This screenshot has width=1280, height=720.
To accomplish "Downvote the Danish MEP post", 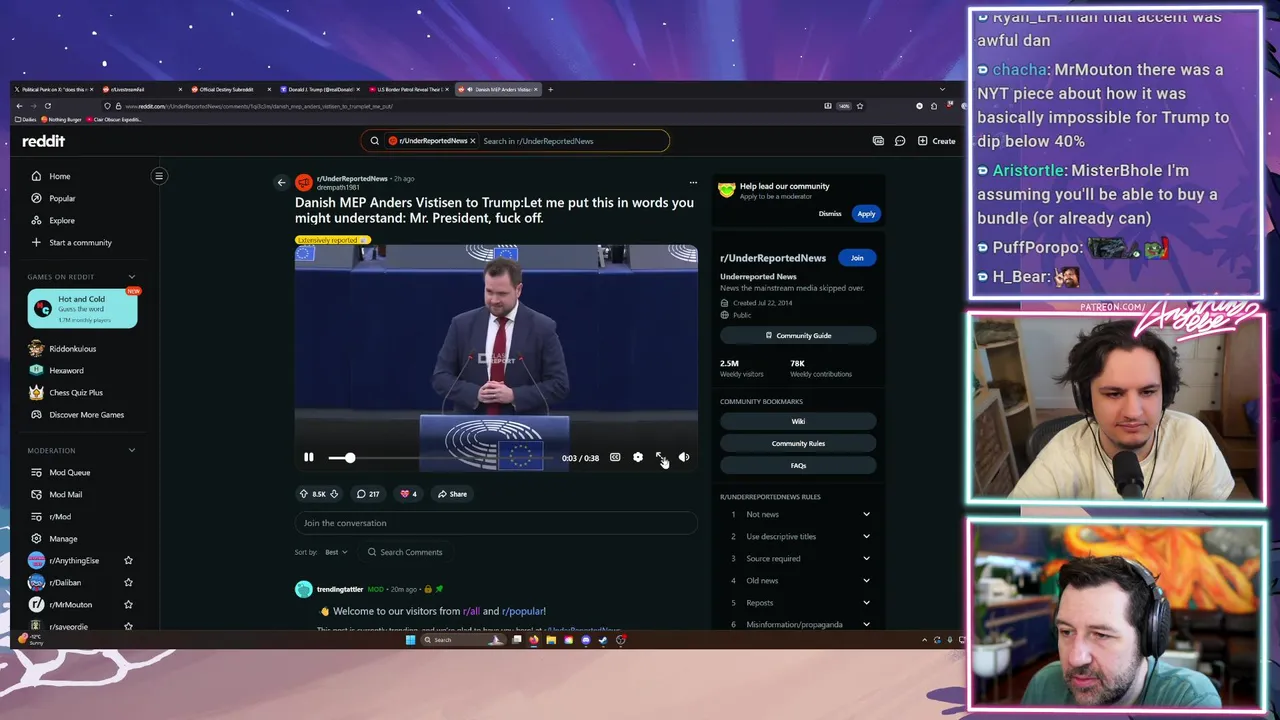I will pos(334,494).
